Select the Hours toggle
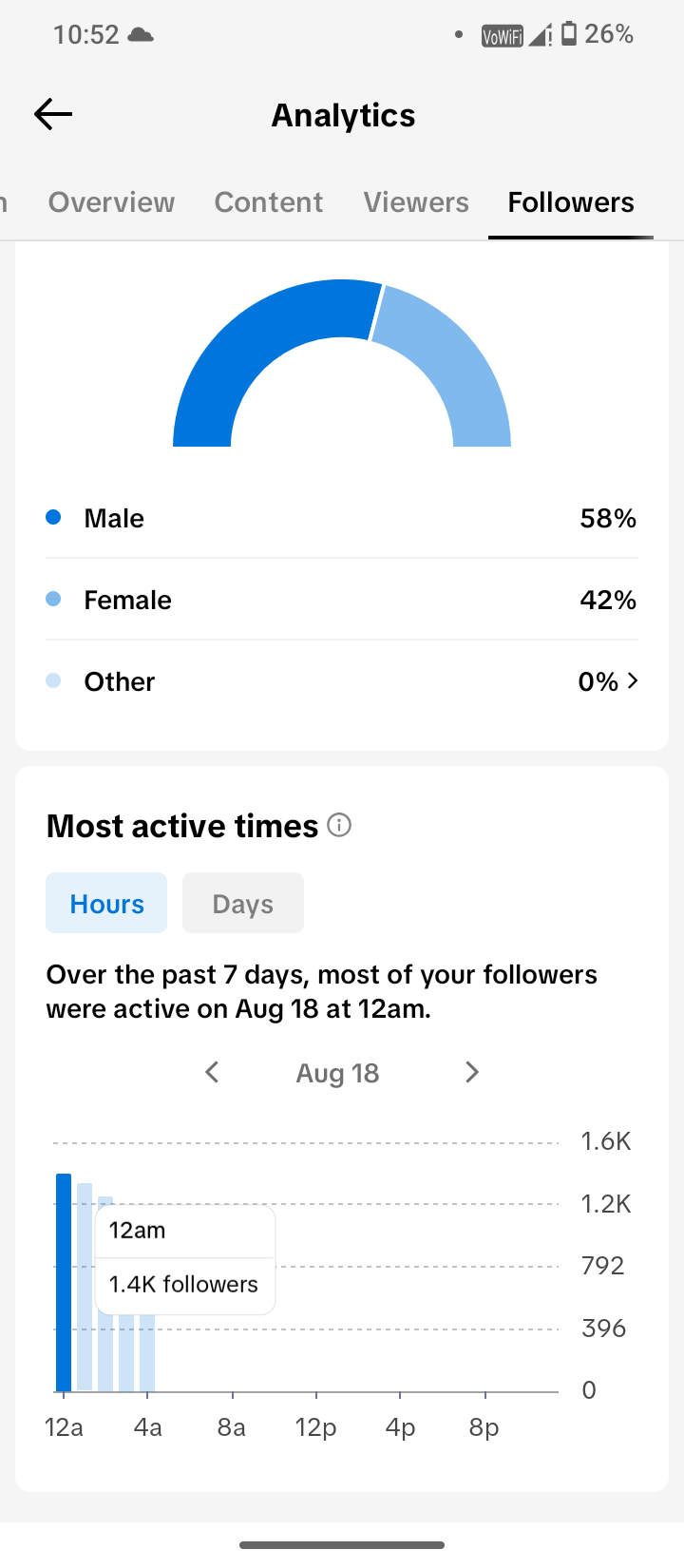Viewport: 684px width, 1568px height. pyautogui.click(x=106, y=903)
